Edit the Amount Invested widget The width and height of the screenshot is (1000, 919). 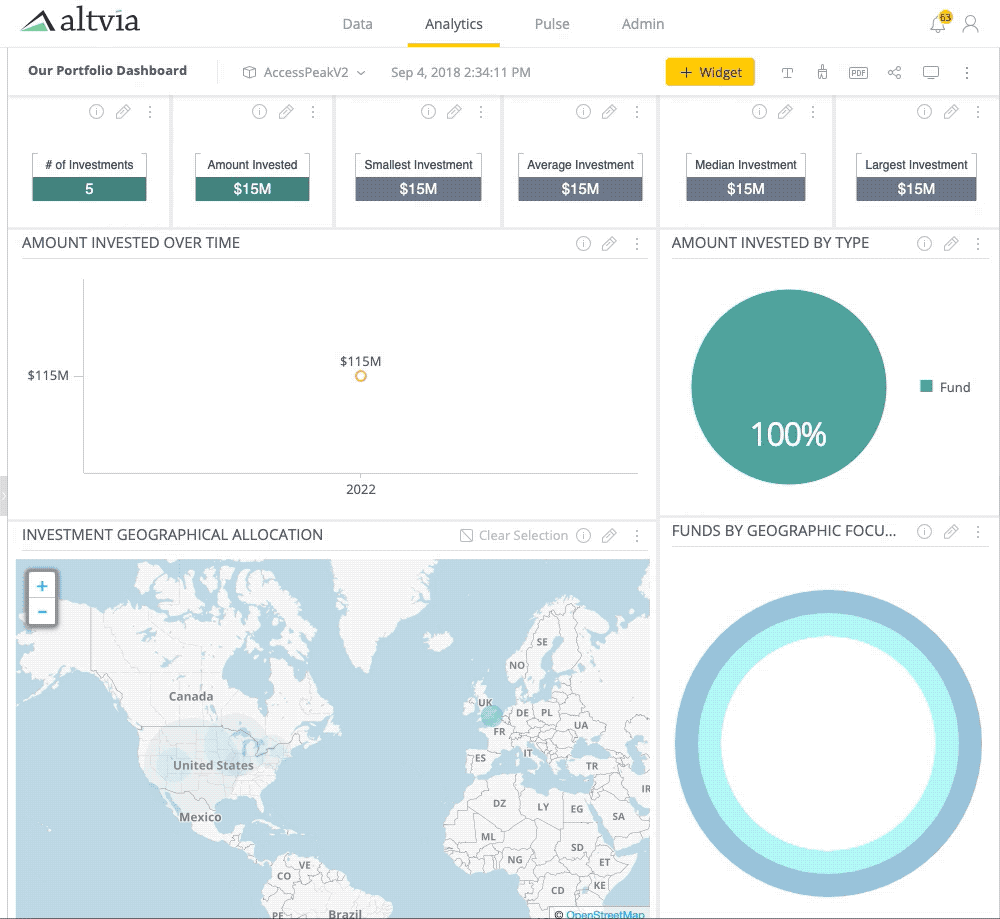point(286,112)
